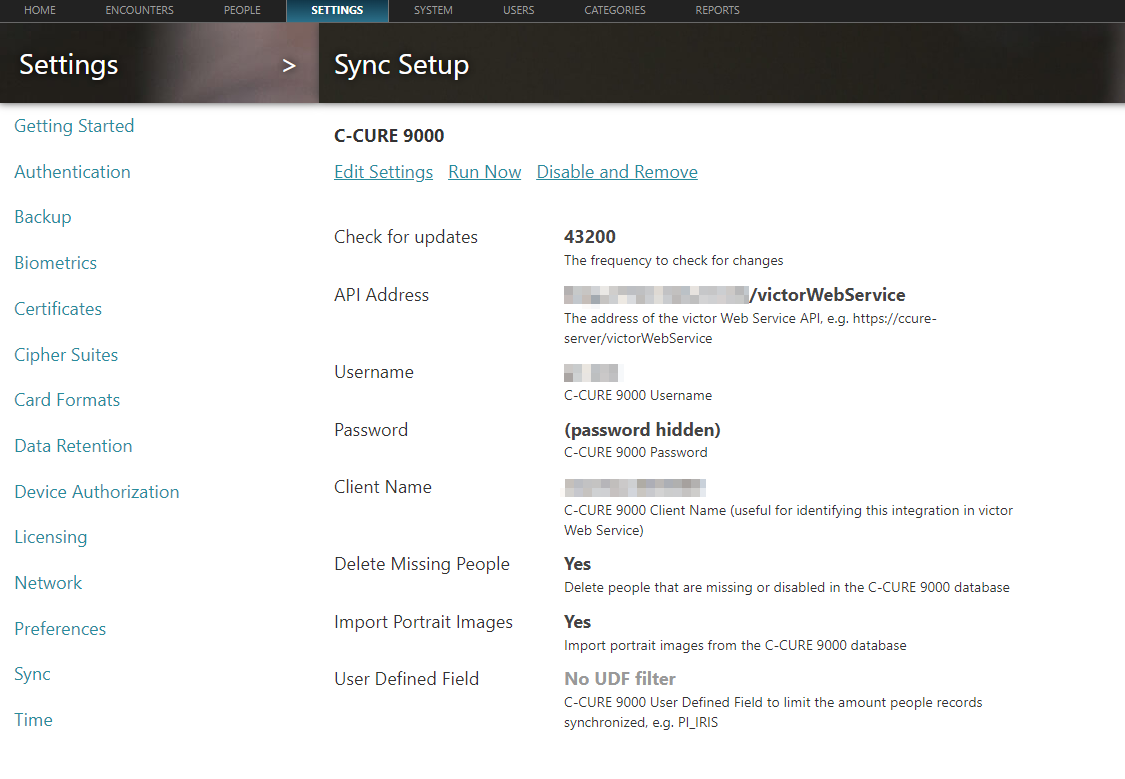Click the Settings header title

click(x=69, y=65)
